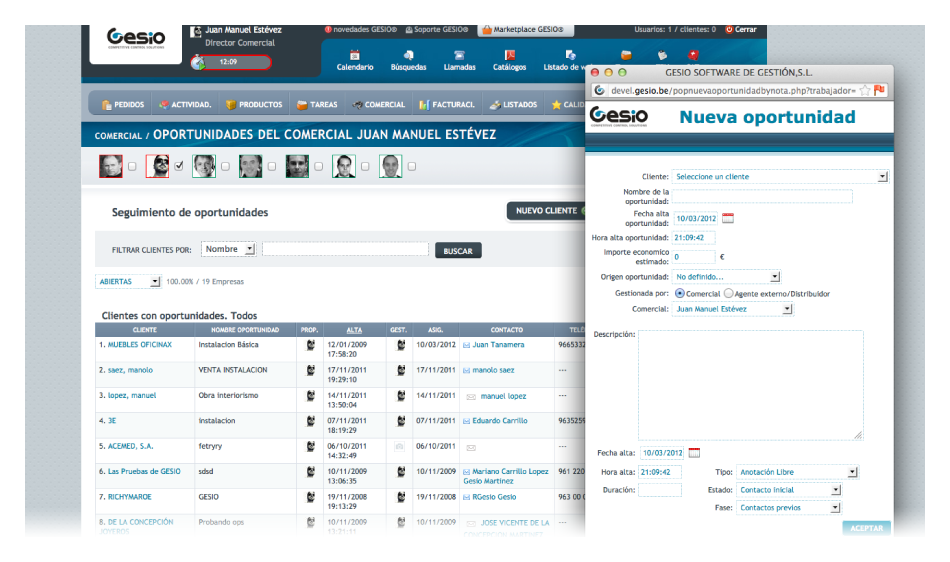Open Tipo dropdown showing Anotación Libre
The width and height of the screenshot is (950, 562).
(x=797, y=472)
